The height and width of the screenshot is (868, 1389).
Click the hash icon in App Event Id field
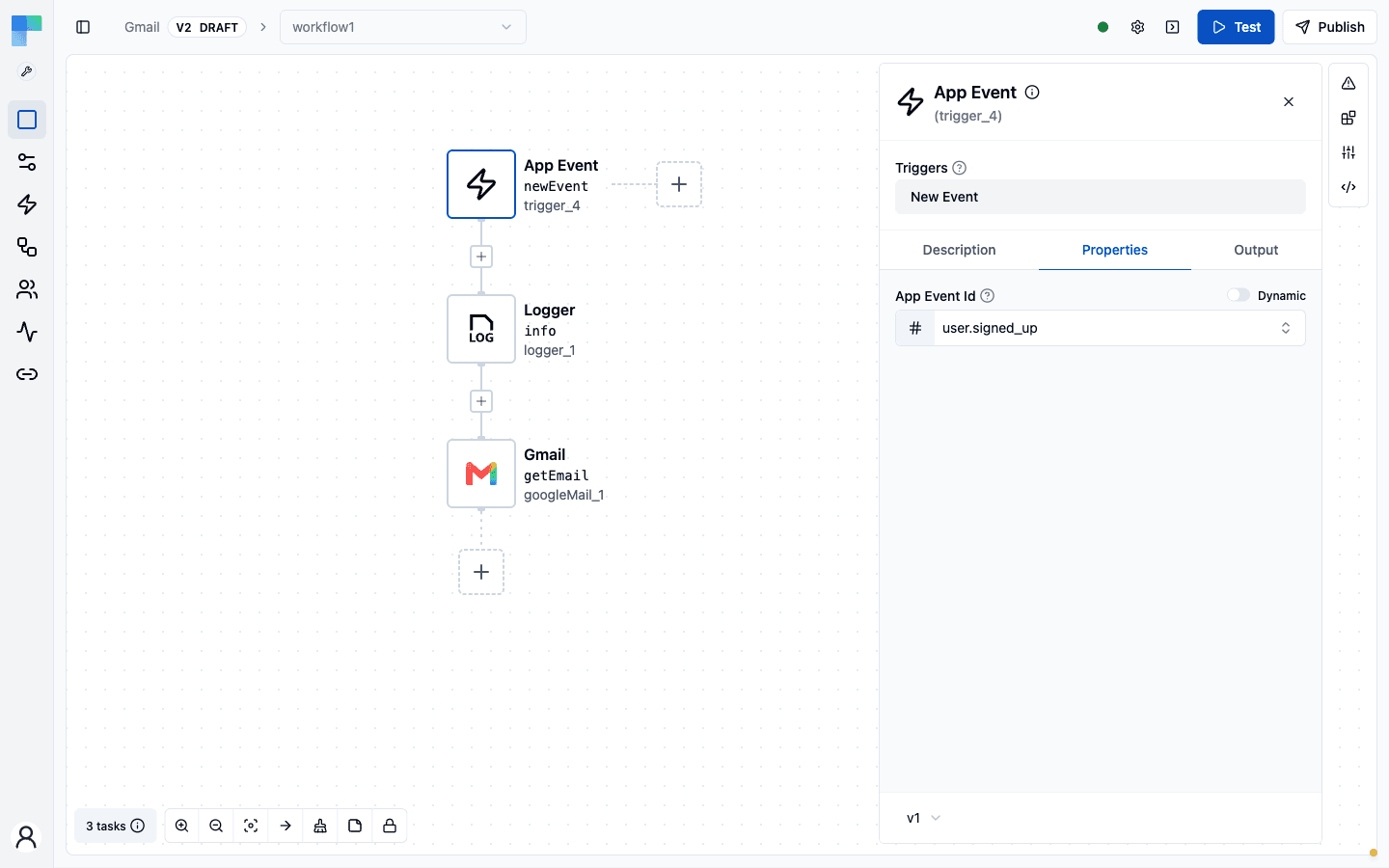tap(915, 328)
